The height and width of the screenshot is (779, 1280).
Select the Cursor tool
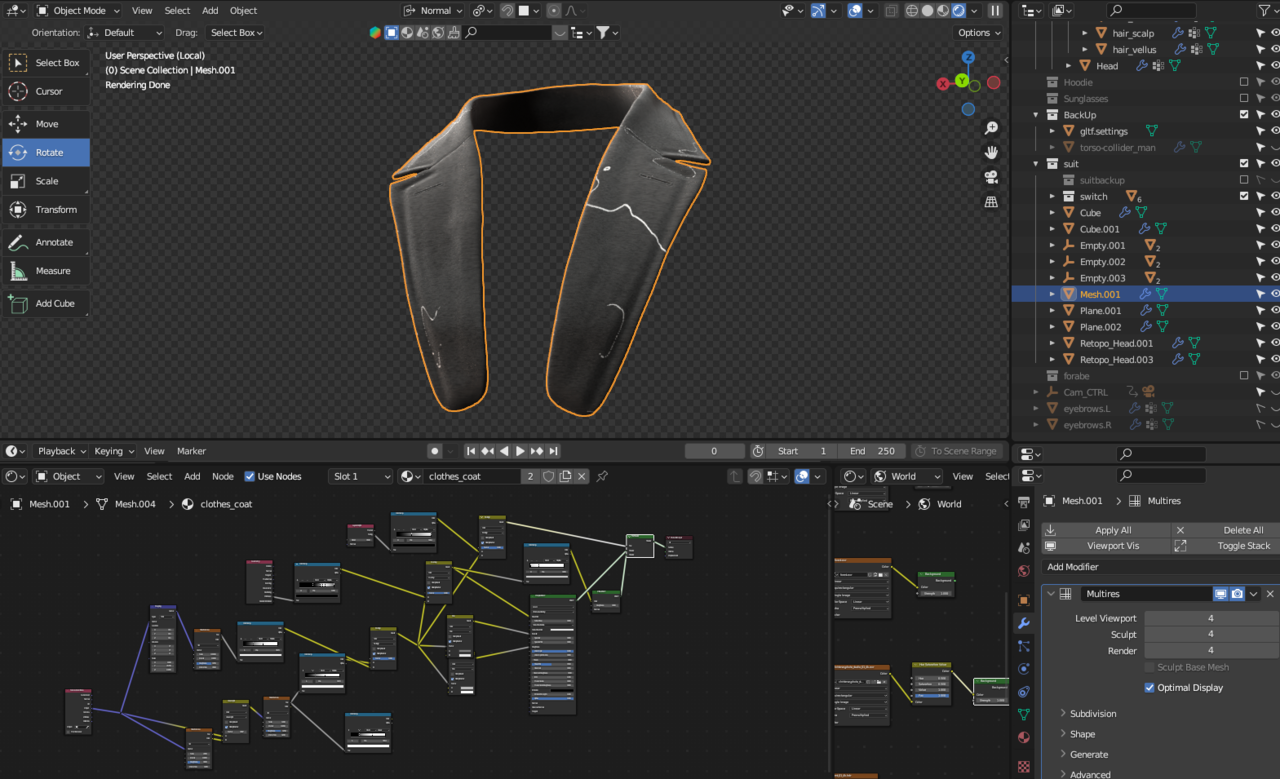pyautogui.click(x=47, y=91)
